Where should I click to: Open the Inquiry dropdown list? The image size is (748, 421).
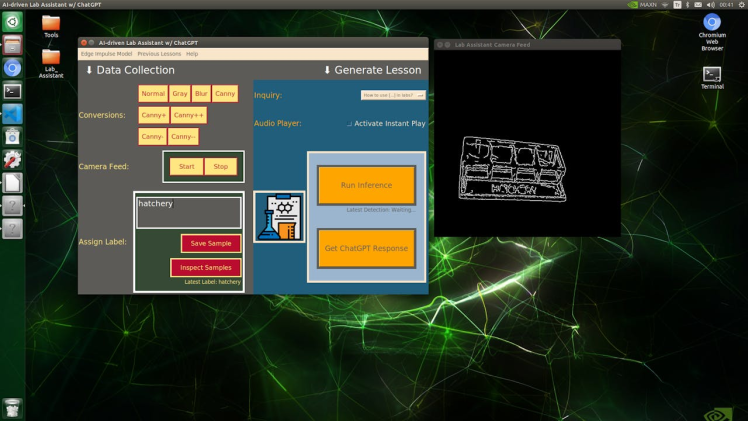[393, 95]
